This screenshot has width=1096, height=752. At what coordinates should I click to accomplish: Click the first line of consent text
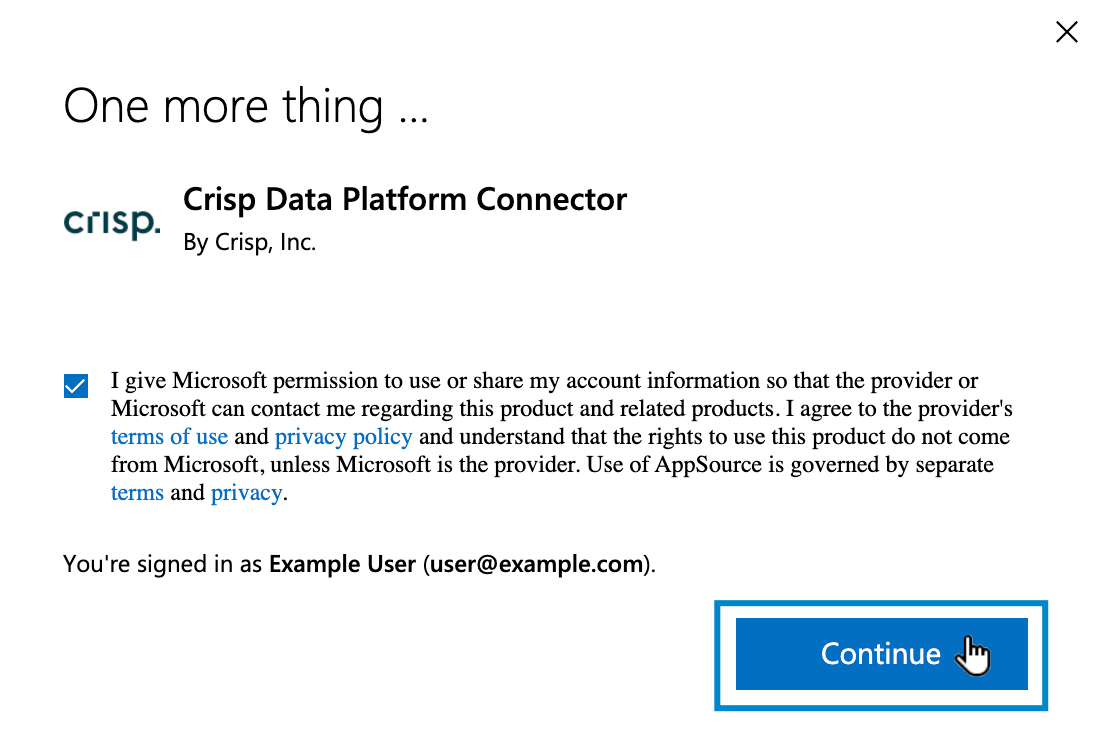(x=544, y=381)
